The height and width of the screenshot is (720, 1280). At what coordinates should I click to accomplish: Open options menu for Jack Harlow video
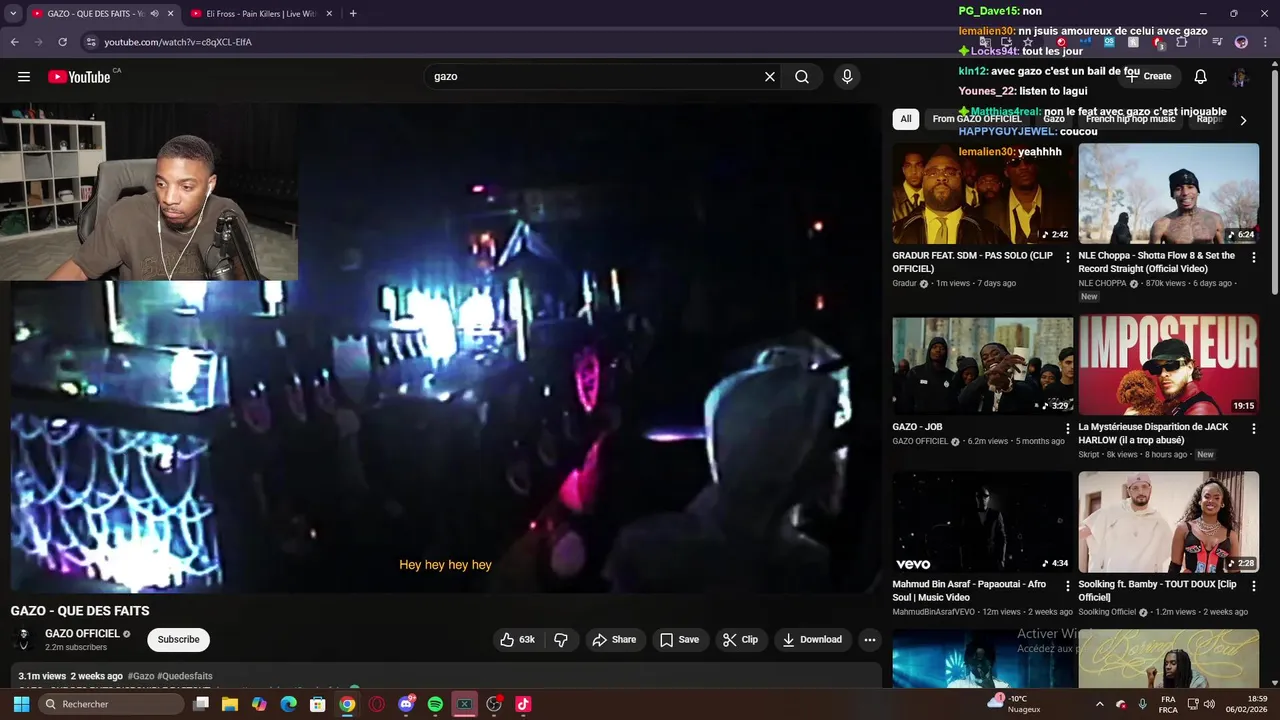click(1253, 428)
